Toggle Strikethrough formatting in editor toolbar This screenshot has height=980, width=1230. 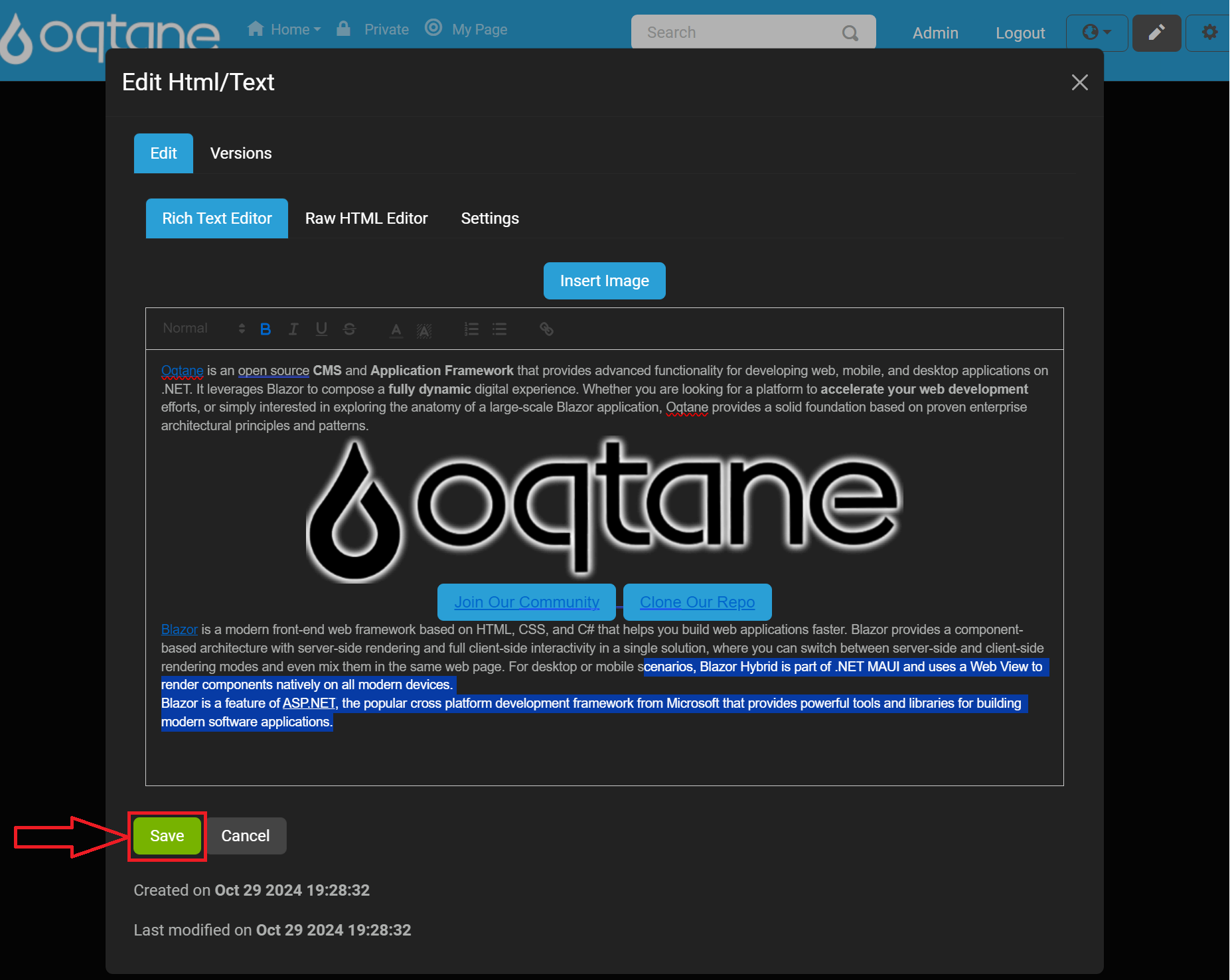click(x=349, y=329)
